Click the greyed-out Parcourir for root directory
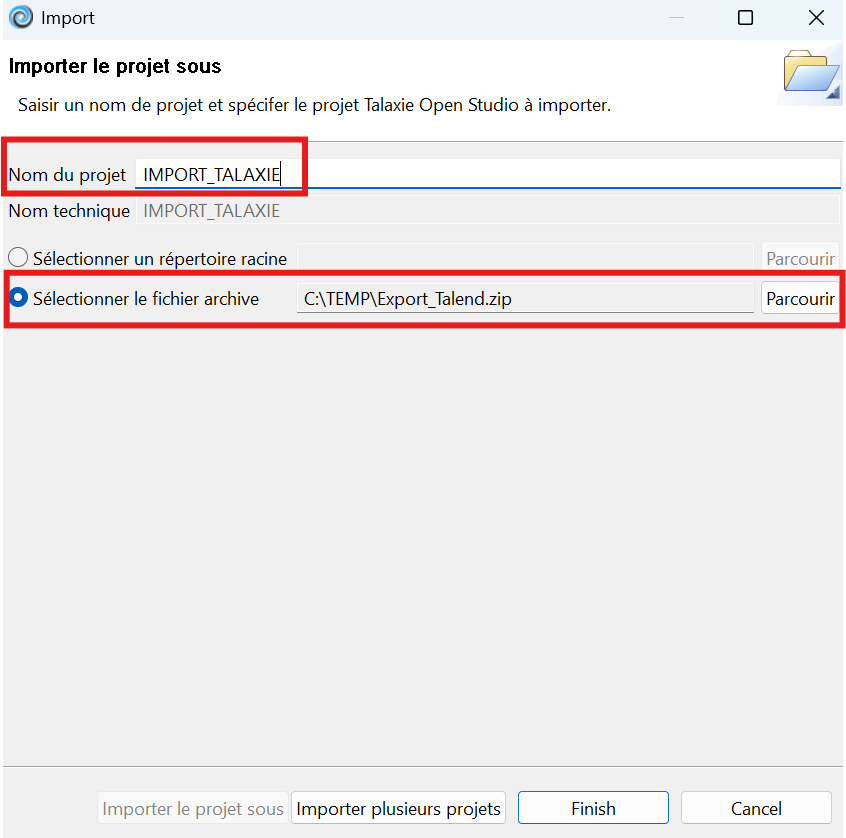 (799, 259)
